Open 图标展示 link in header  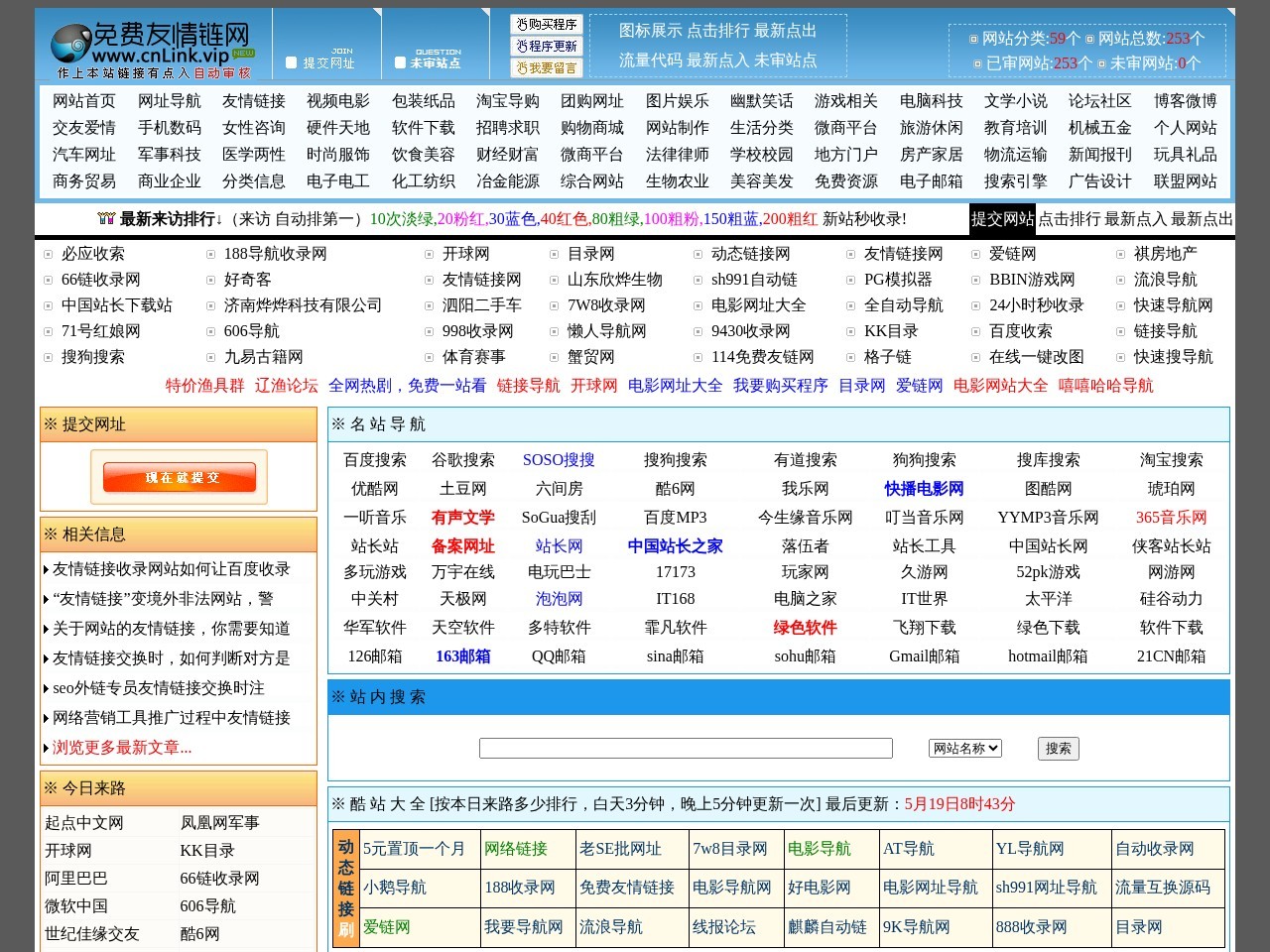pyautogui.click(x=651, y=31)
